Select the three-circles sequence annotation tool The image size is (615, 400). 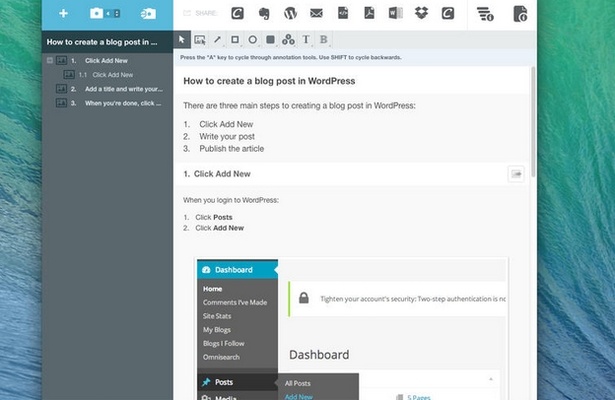[288, 40]
